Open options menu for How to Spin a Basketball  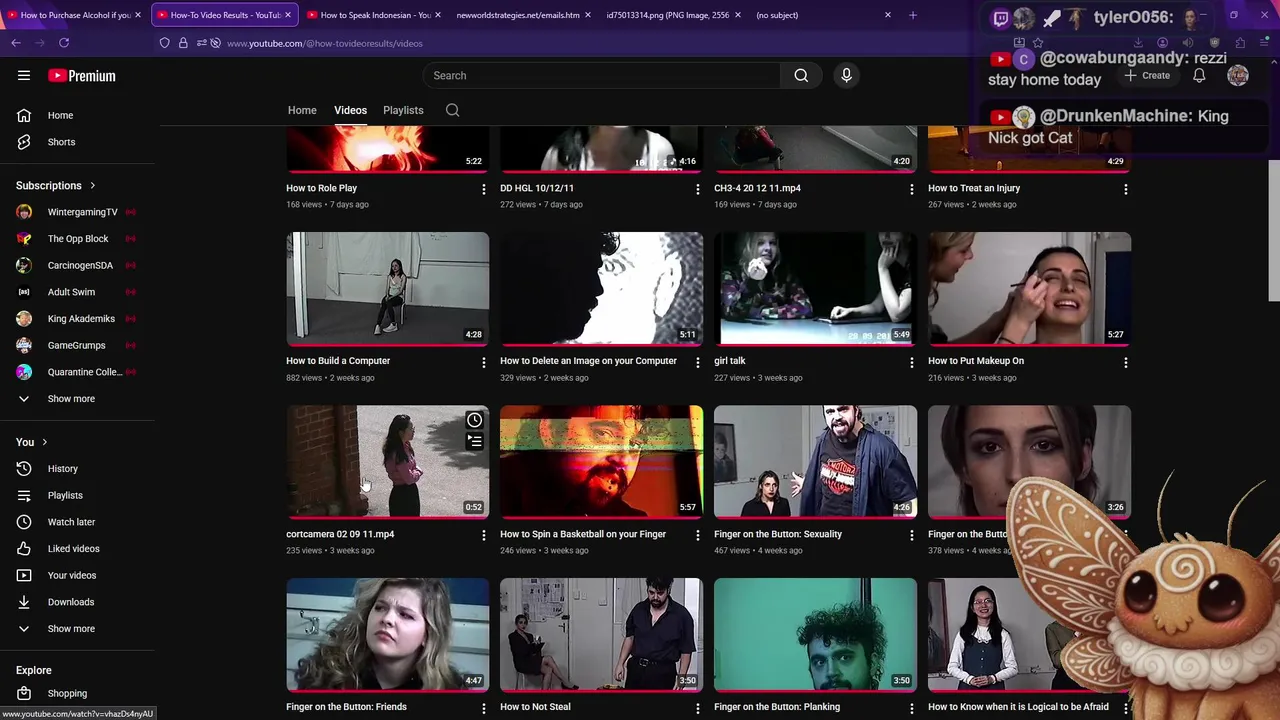point(698,535)
